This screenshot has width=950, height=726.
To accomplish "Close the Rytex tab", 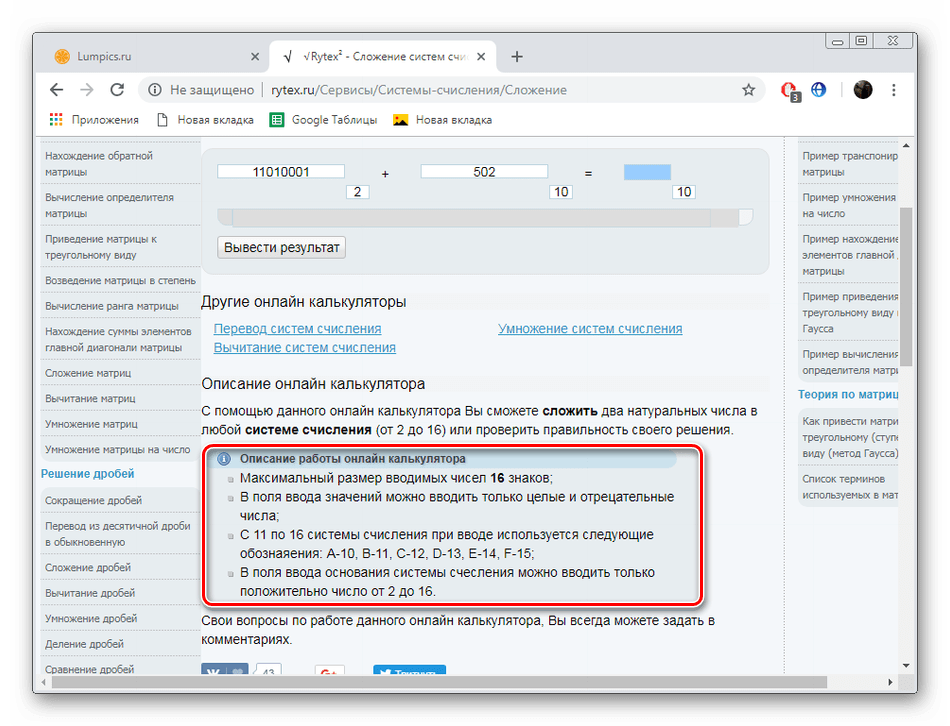I will [x=481, y=56].
